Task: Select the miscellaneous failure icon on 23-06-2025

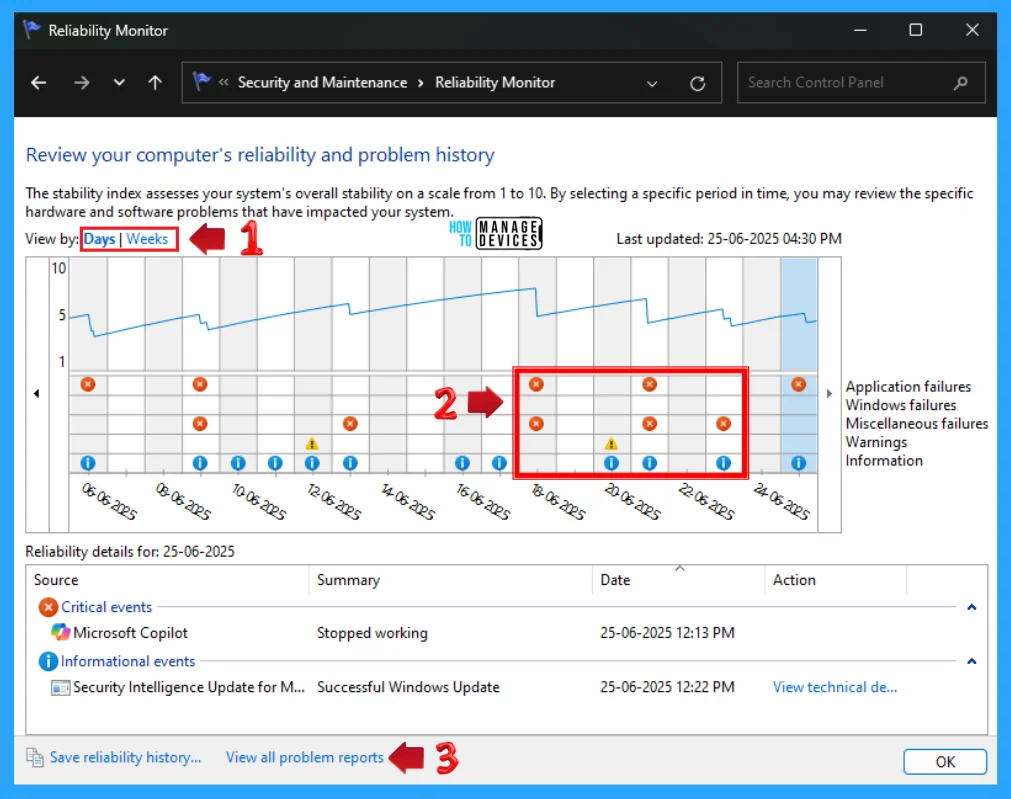Action: [723, 424]
